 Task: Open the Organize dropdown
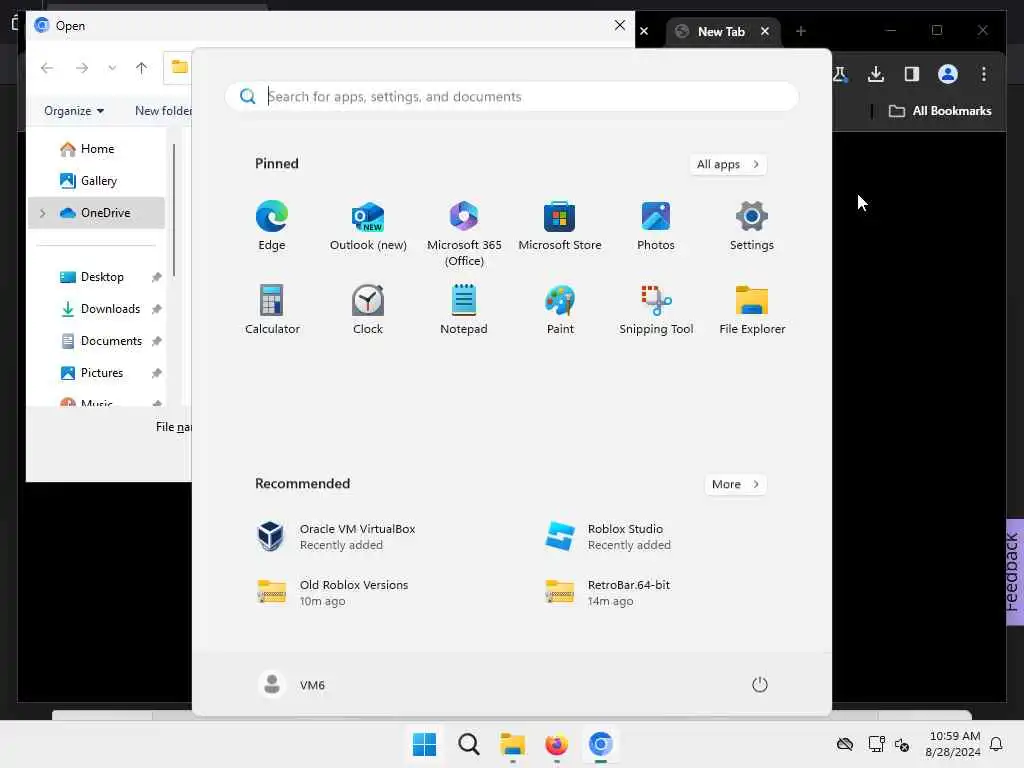tap(74, 111)
